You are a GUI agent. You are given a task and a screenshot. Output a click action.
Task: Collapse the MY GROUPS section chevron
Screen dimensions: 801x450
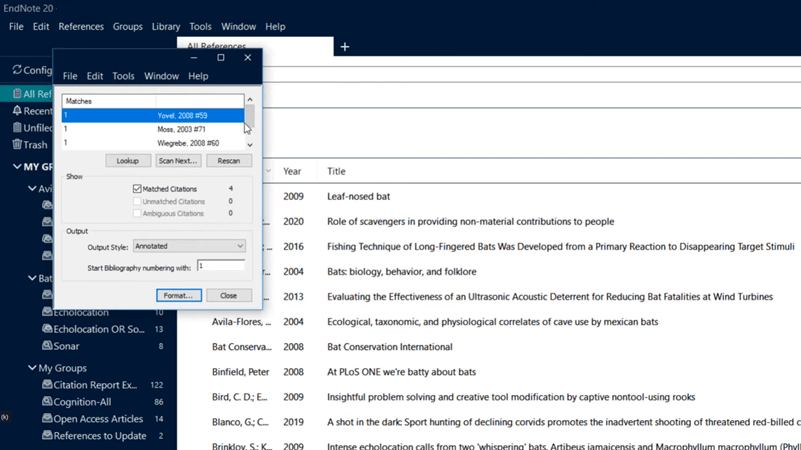(17, 167)
